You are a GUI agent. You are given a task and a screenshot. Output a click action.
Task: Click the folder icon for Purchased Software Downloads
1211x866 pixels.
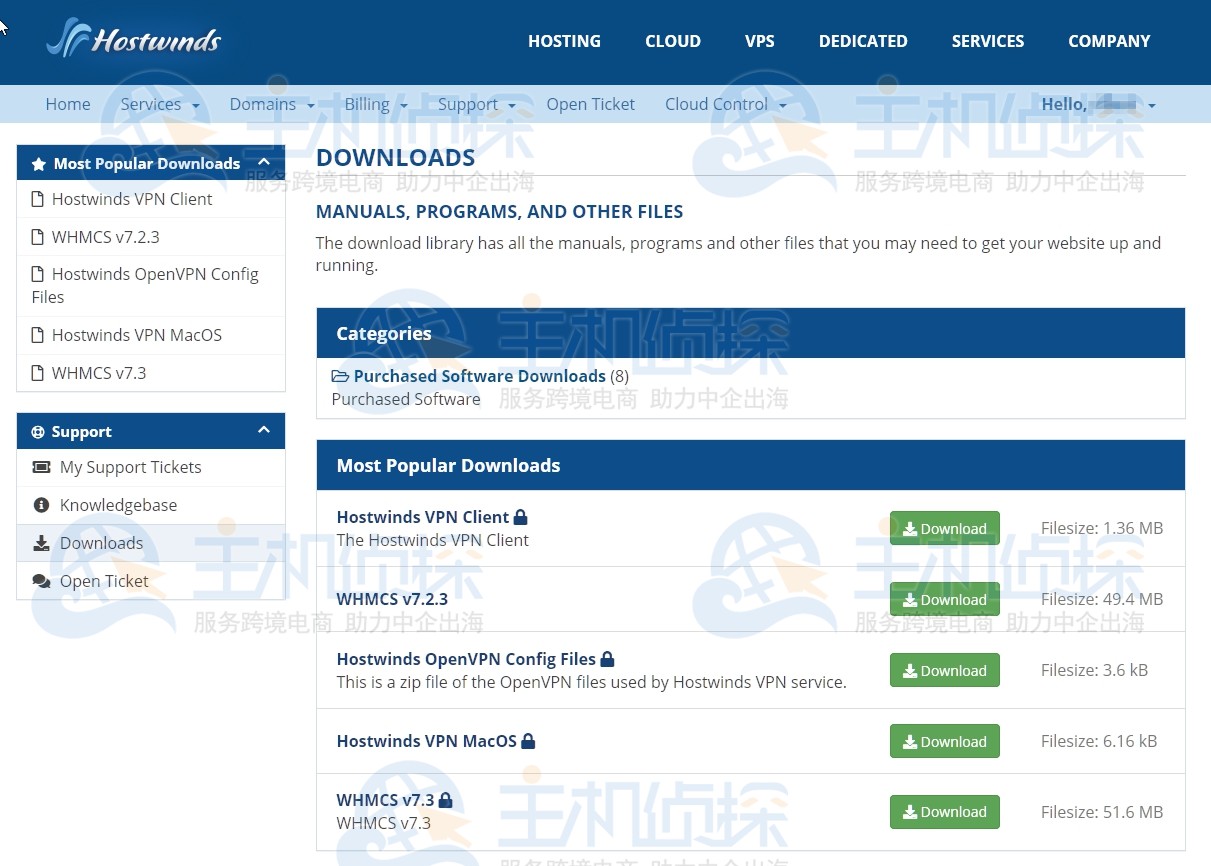340,376
